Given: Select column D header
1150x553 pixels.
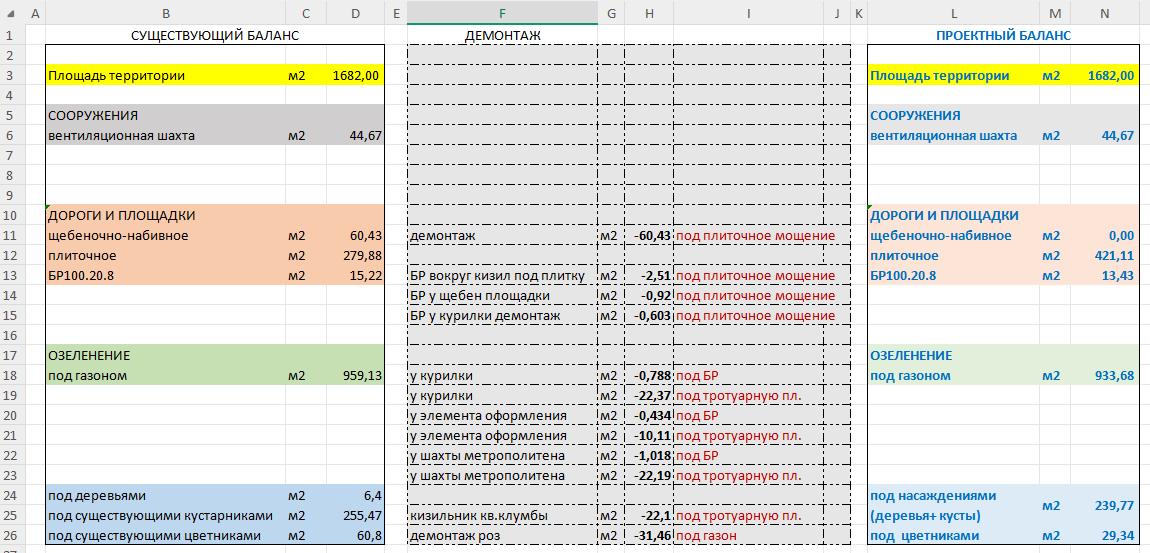Looking at the screenshot, I should 355,12.
